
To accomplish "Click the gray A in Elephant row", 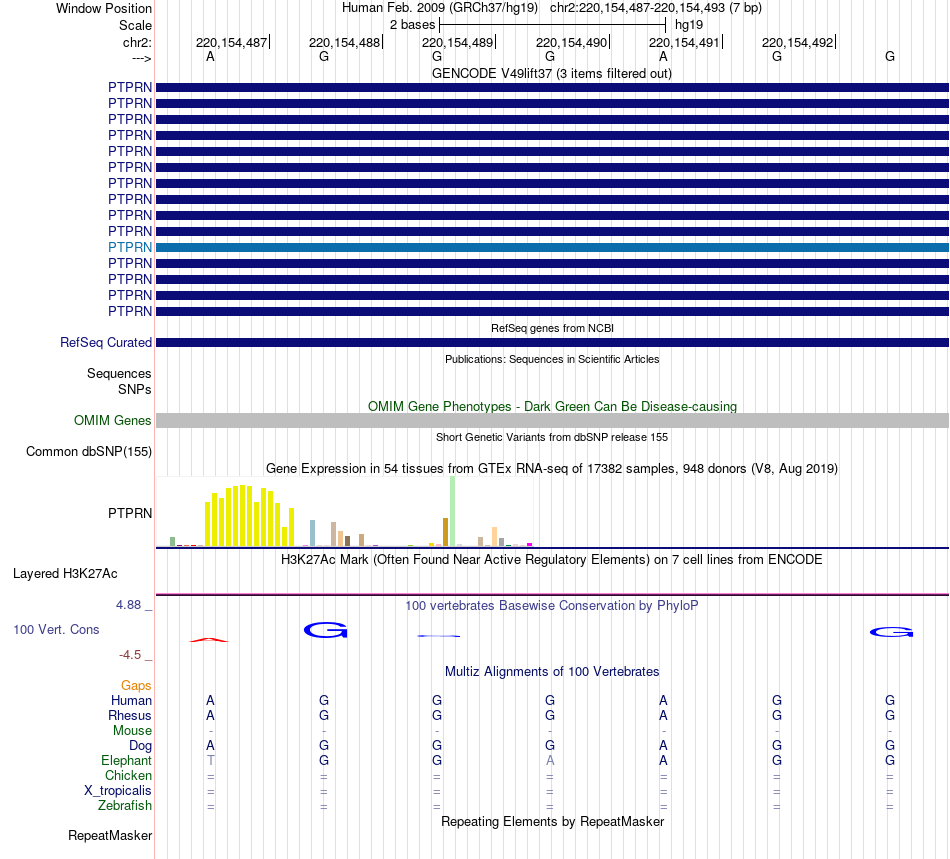I will click(550, 760).
